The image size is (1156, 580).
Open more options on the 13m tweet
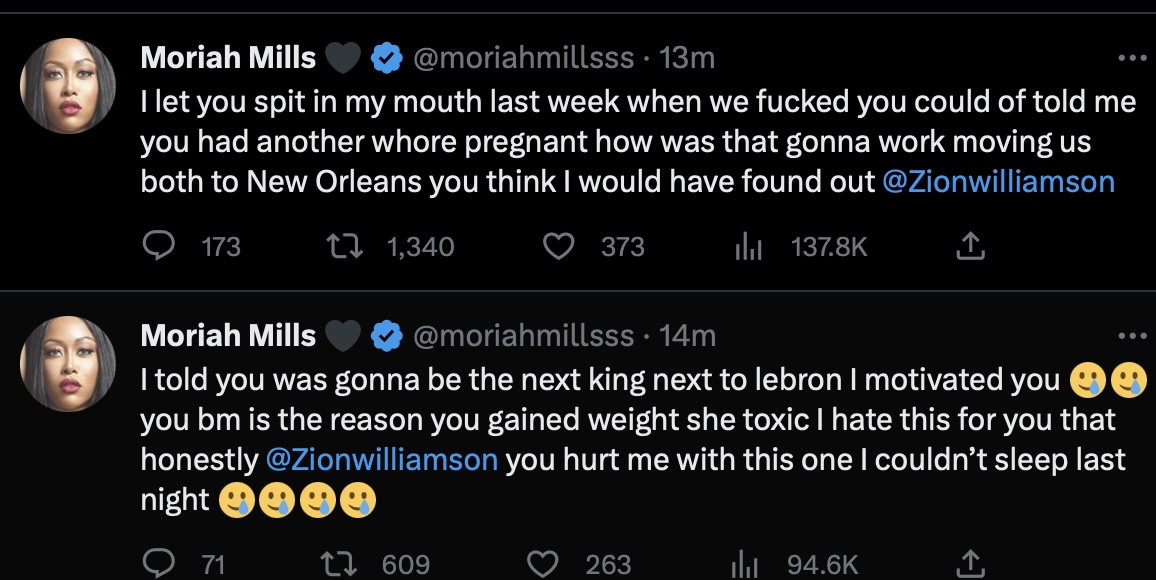coord(1132,59)
